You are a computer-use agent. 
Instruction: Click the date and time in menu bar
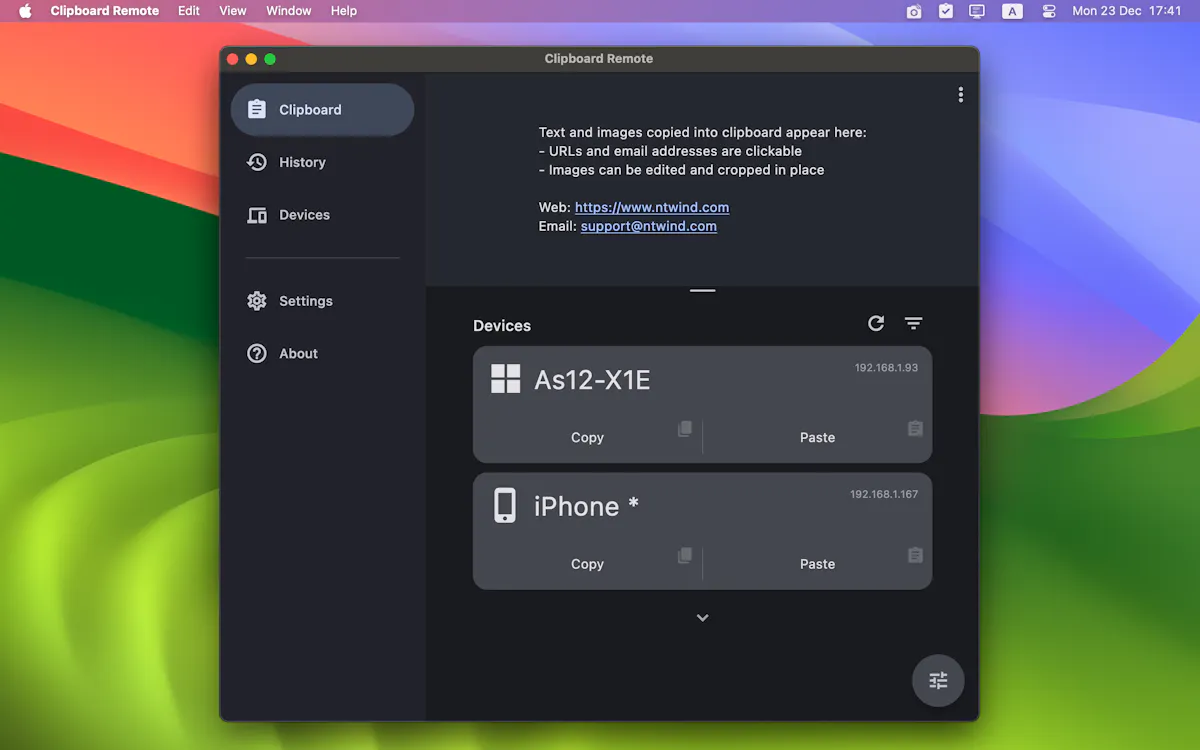1127,11
